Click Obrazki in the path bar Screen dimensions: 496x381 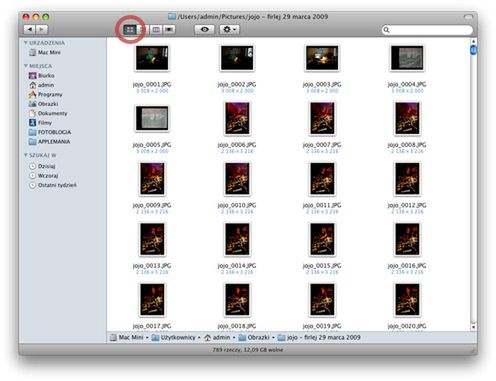(x=254, y=337)
